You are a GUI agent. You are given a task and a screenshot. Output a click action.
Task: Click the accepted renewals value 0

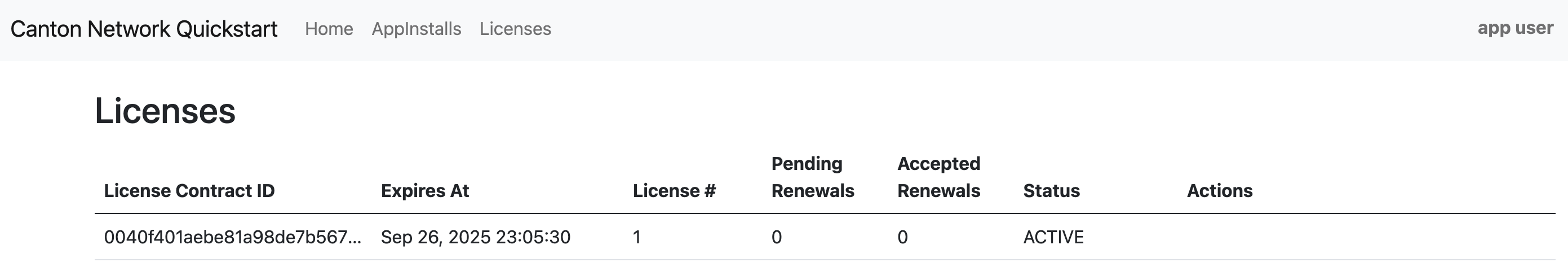[903, 238]
